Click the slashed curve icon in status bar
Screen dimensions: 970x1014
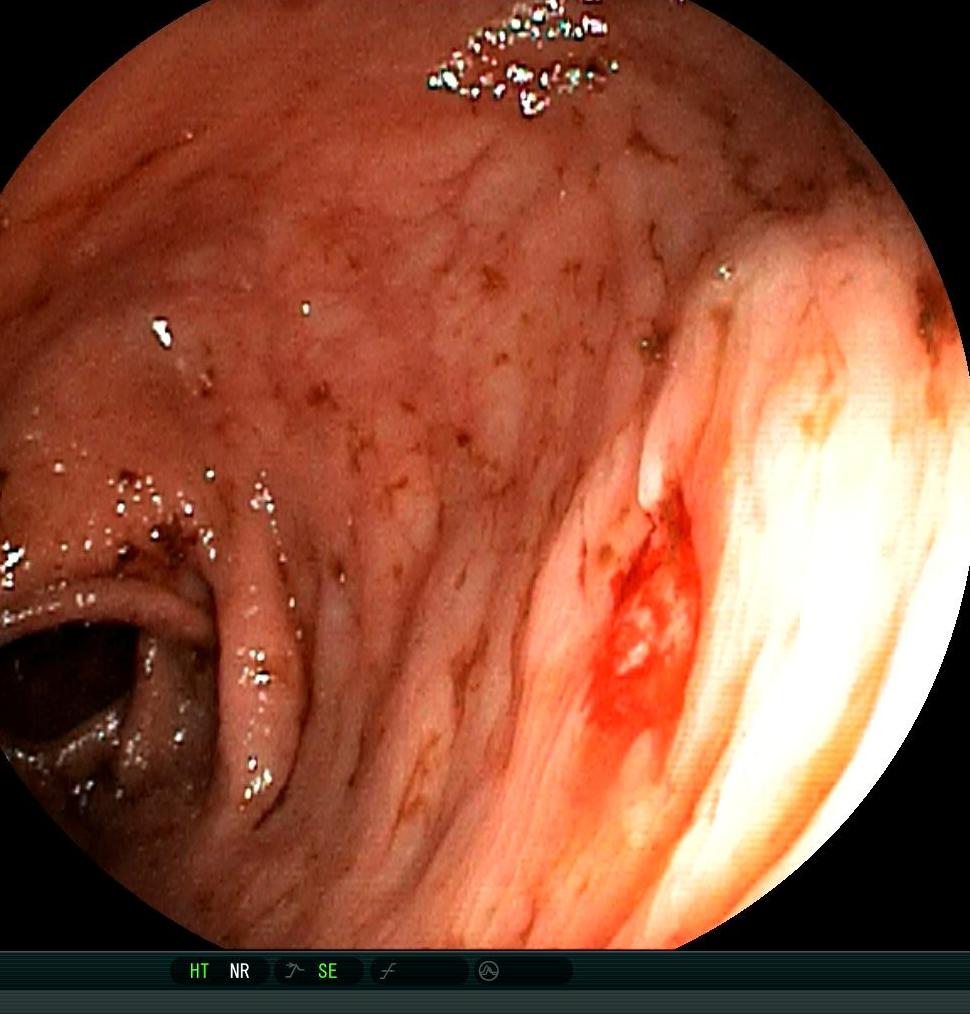(387, 971)
